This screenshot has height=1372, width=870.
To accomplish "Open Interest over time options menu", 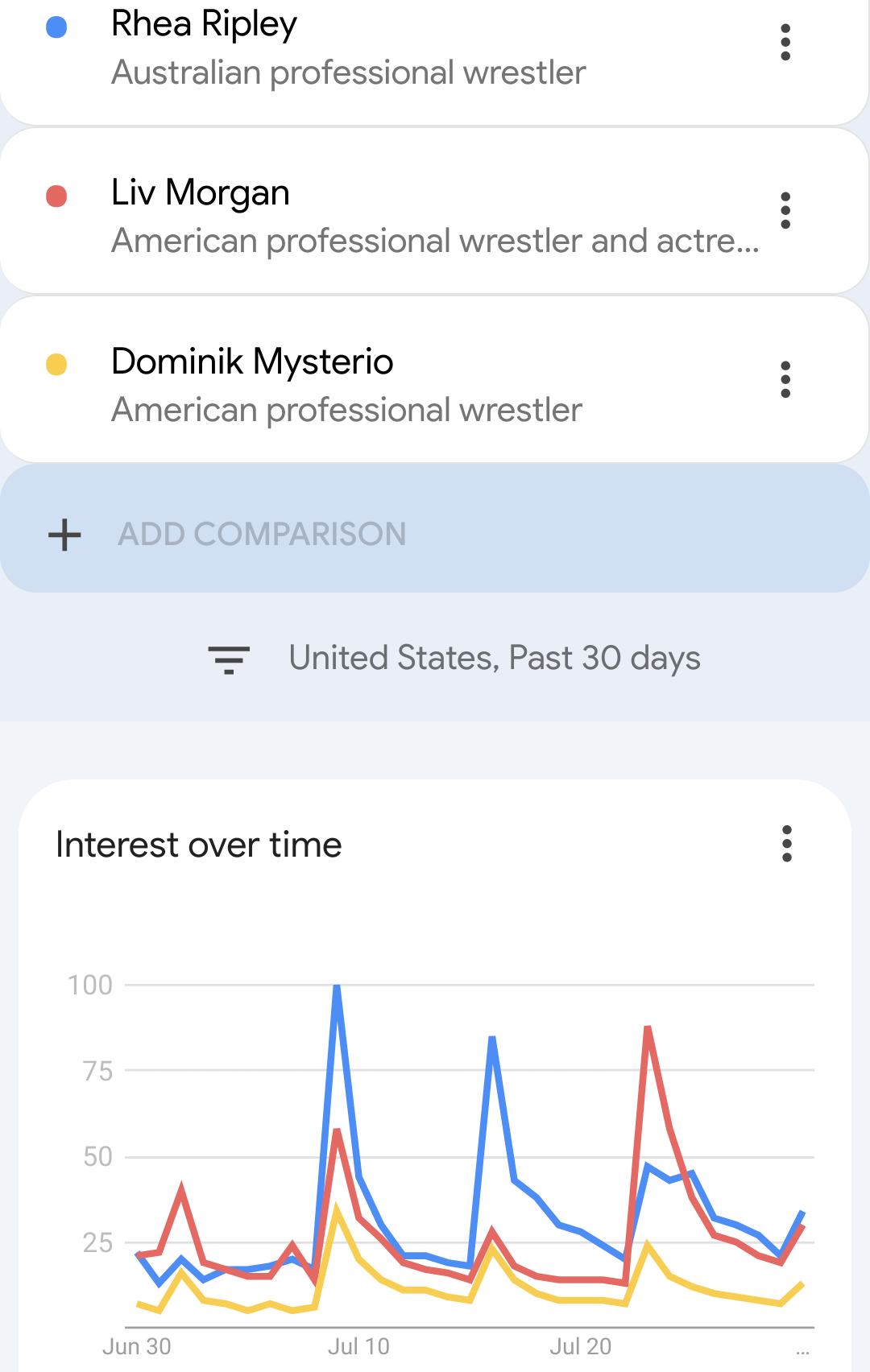I will tap(787, 844).
